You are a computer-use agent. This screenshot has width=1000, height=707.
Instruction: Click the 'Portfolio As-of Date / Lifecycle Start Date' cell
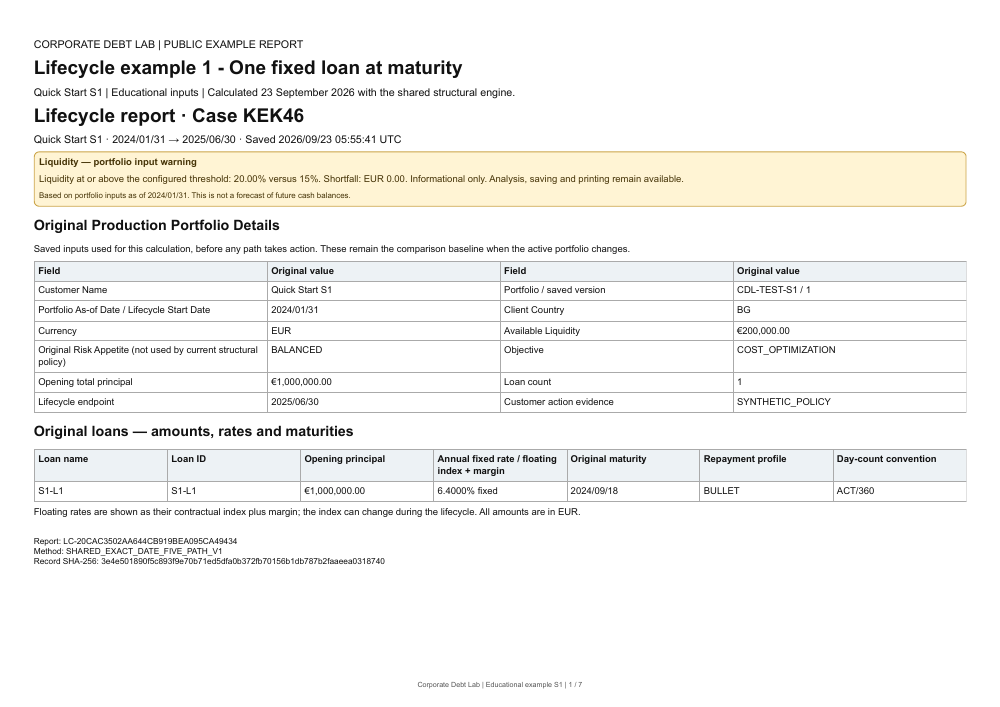pos(151,310)
